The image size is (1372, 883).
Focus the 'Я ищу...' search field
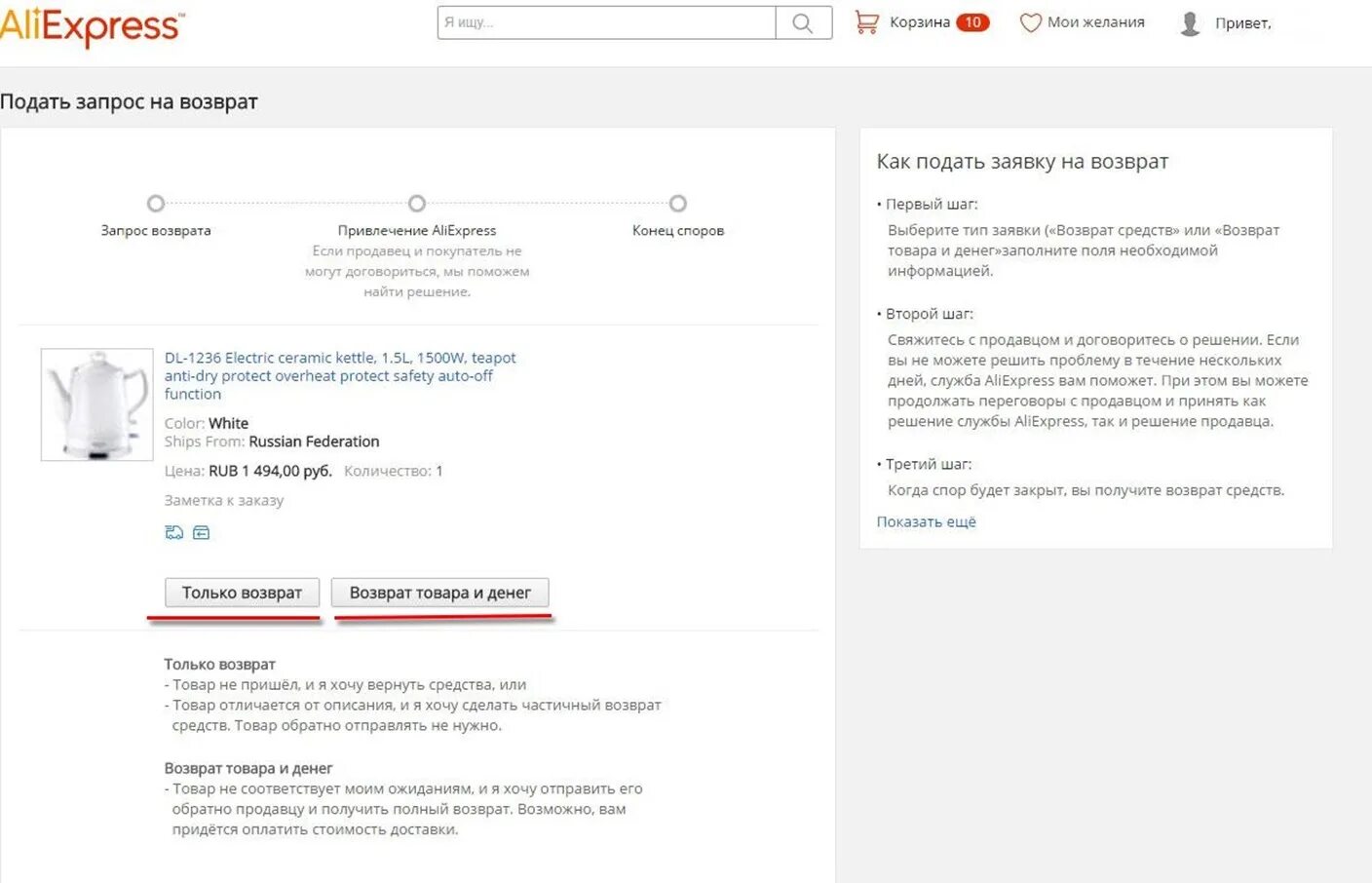tap(607, 22)
